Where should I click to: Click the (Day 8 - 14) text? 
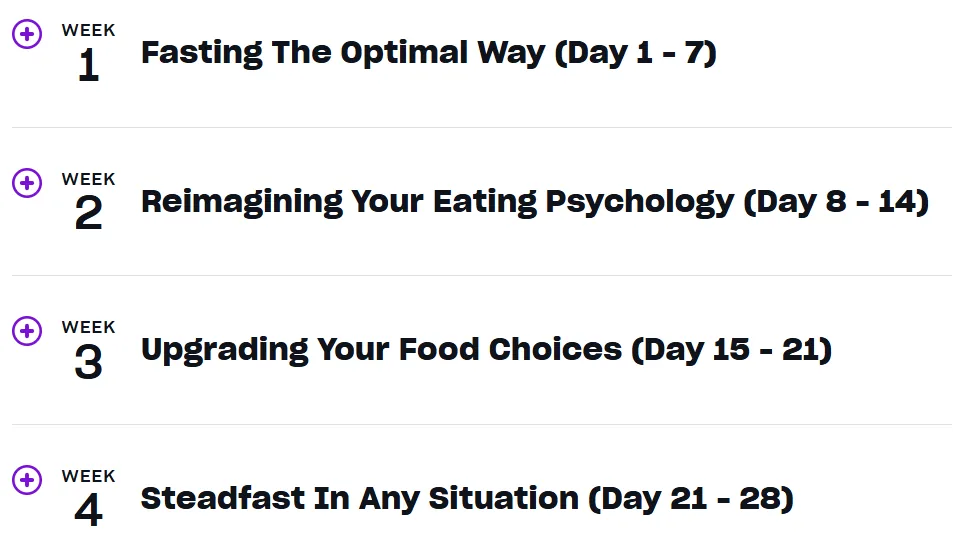tap(836, 202)
